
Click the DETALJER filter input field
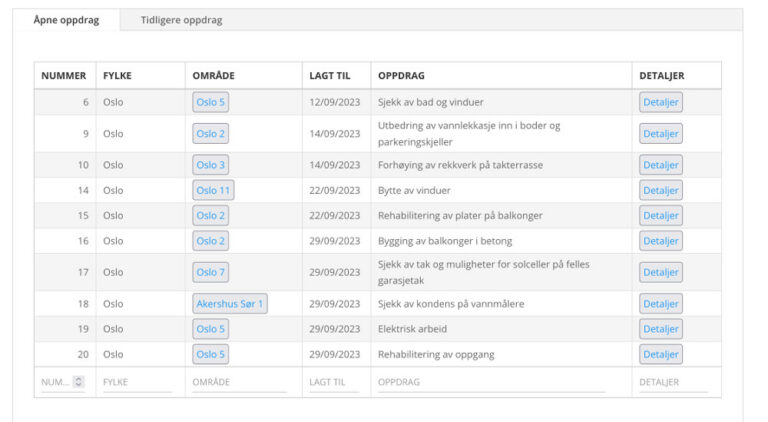click(x=673, y=382)
